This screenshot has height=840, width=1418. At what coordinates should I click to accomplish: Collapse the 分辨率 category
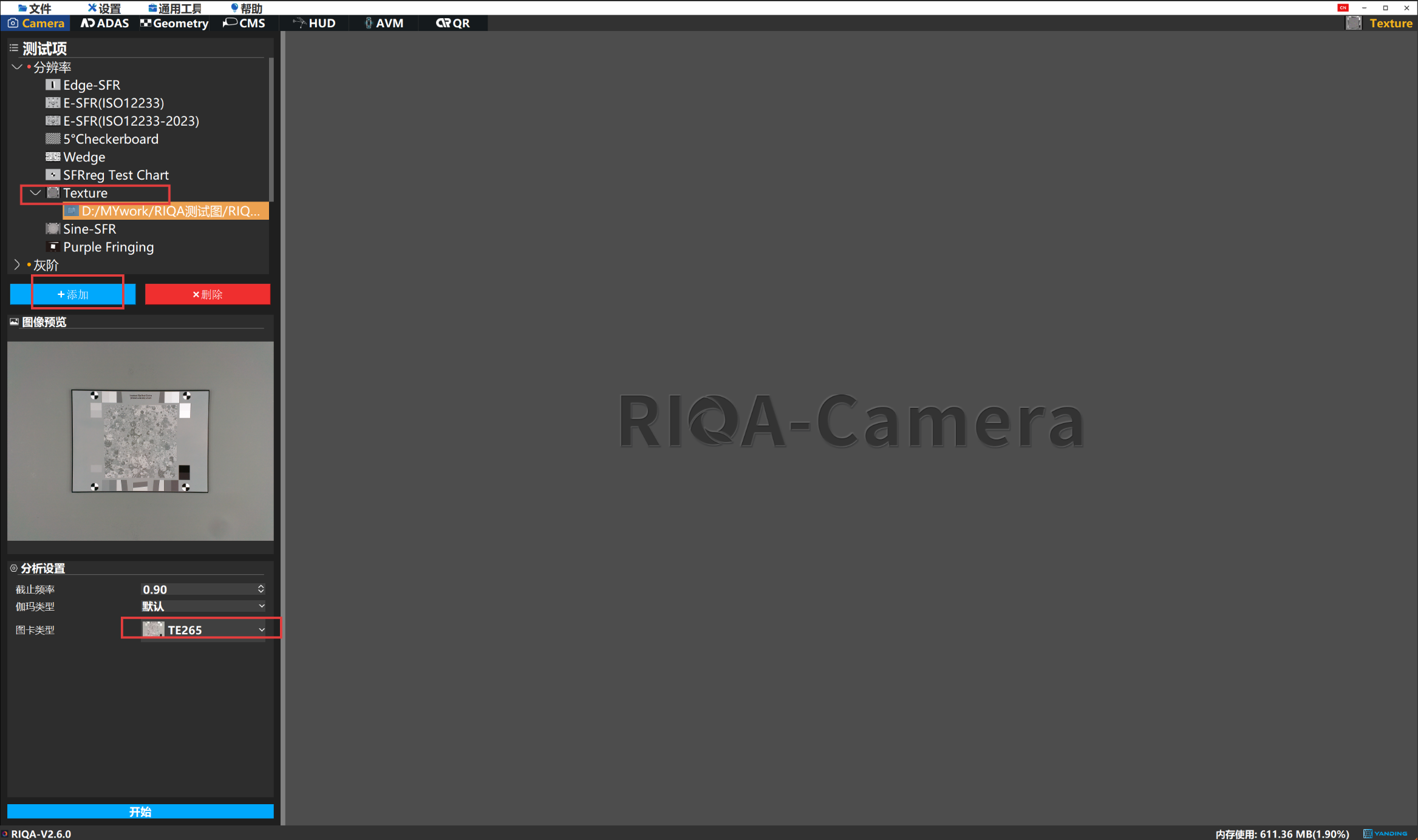click(17, 67)
